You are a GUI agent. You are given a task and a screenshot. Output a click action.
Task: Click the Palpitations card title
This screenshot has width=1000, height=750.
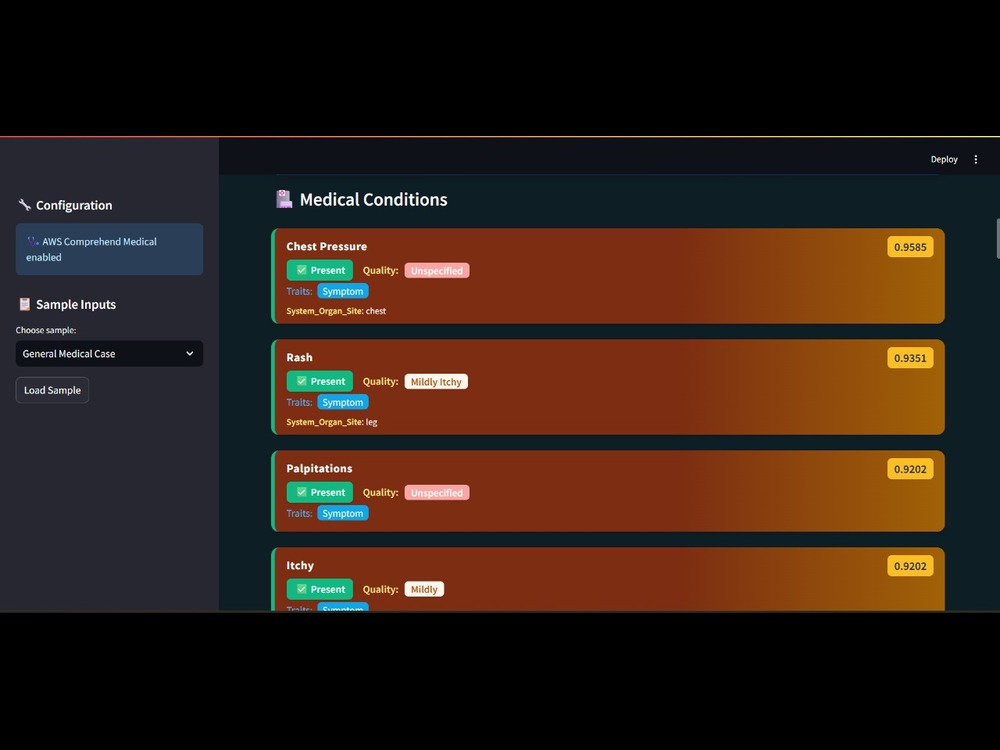(x=319, y=468)
